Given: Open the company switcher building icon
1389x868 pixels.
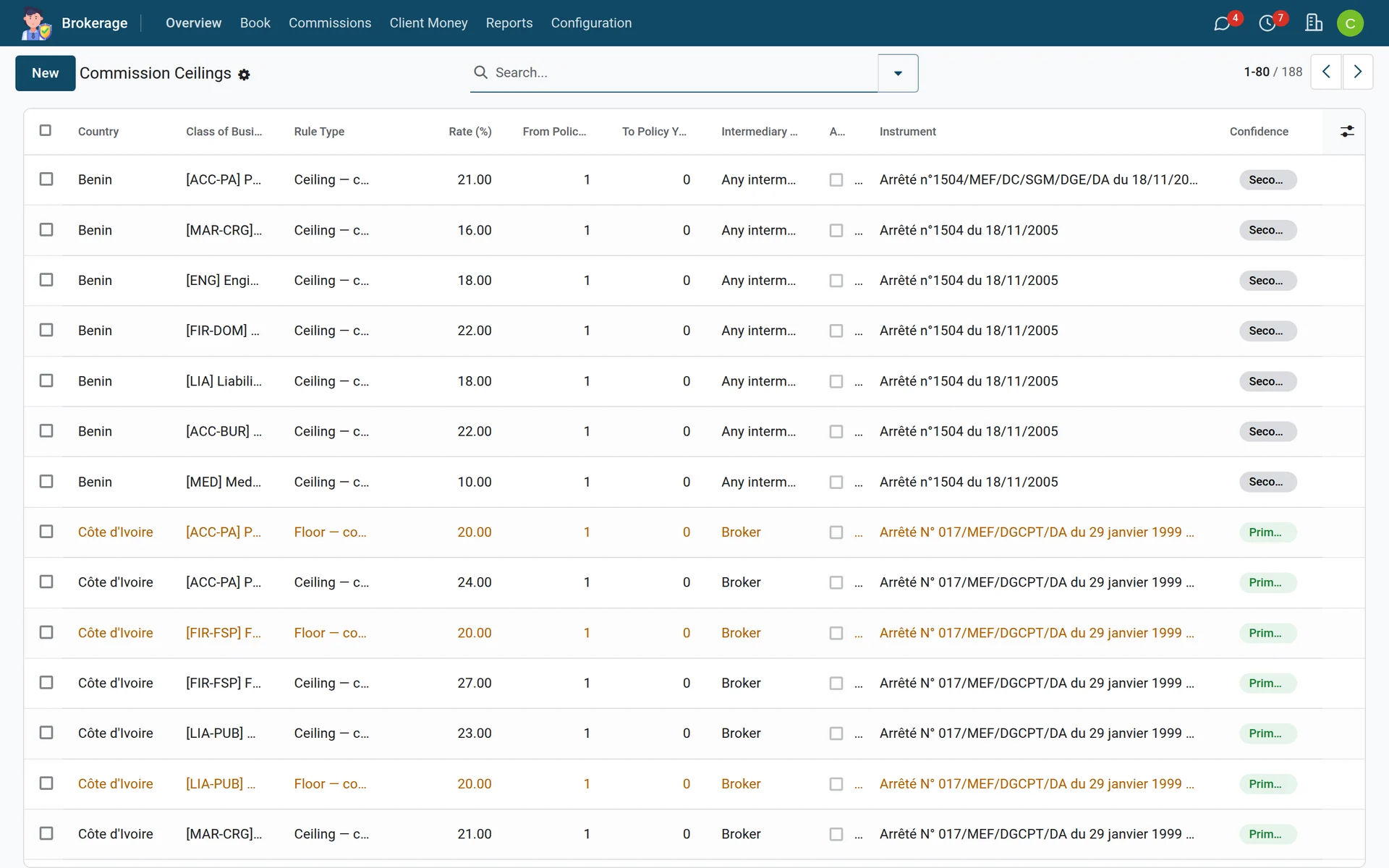Looking at the screenshot, I should tap(1314, 23).
